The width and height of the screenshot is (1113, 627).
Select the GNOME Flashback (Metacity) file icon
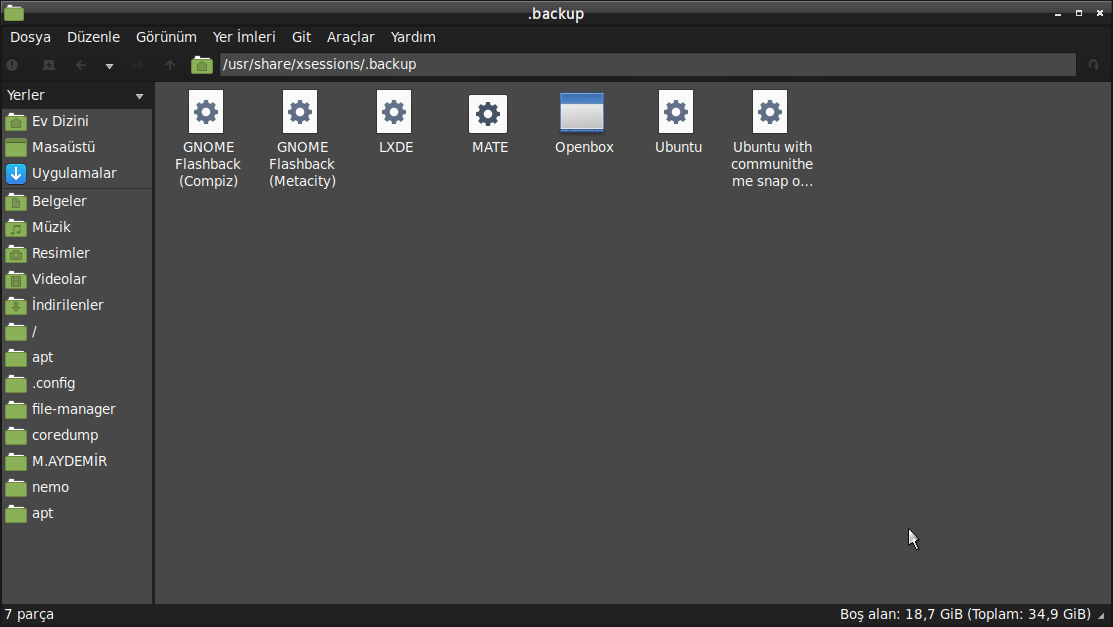(x=300, y=112)
